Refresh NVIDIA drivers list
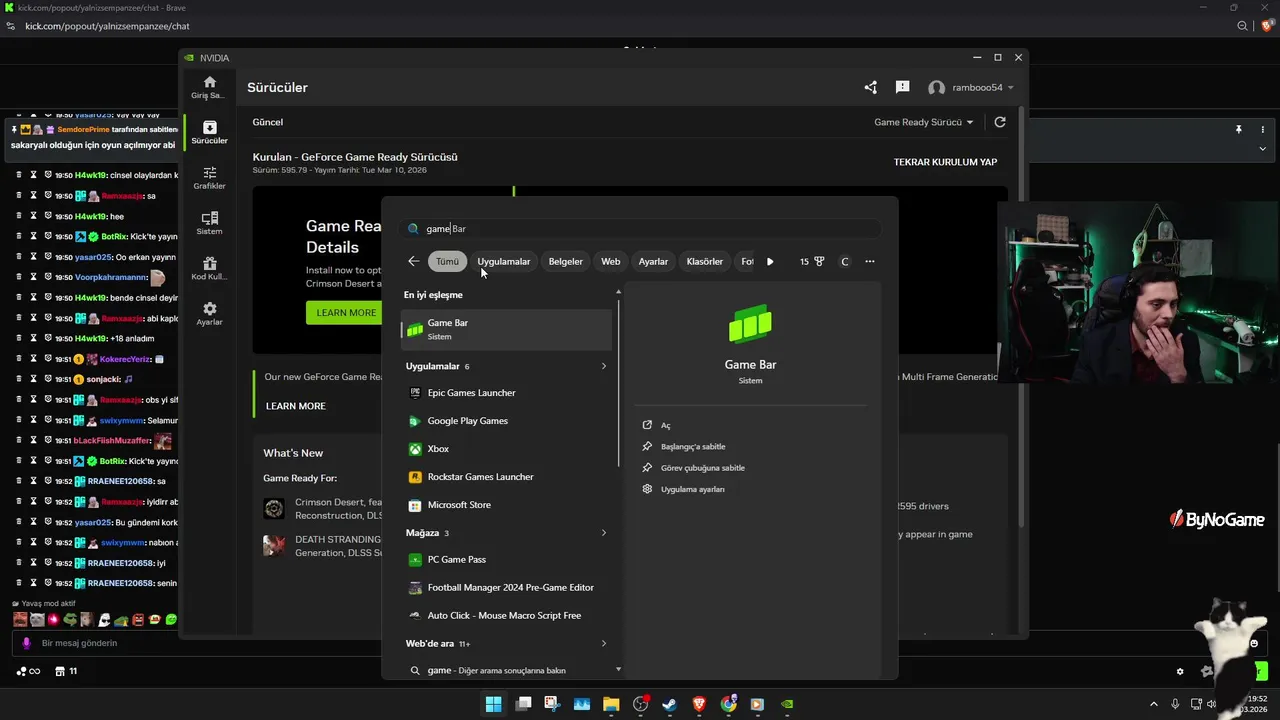The image size is (1280, 720). coord(1000,122)
